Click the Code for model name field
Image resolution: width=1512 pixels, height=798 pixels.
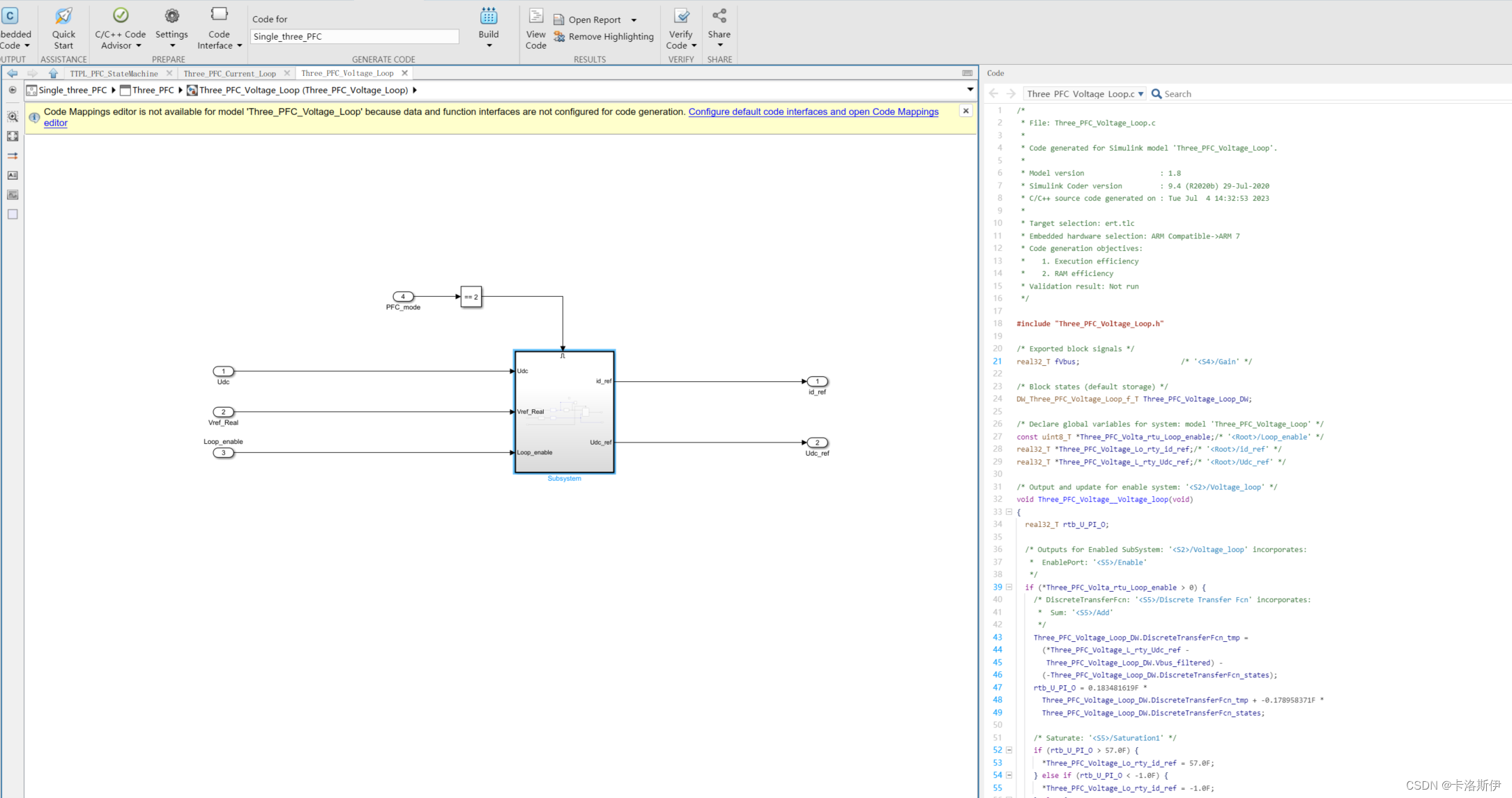tap(354, 36)
